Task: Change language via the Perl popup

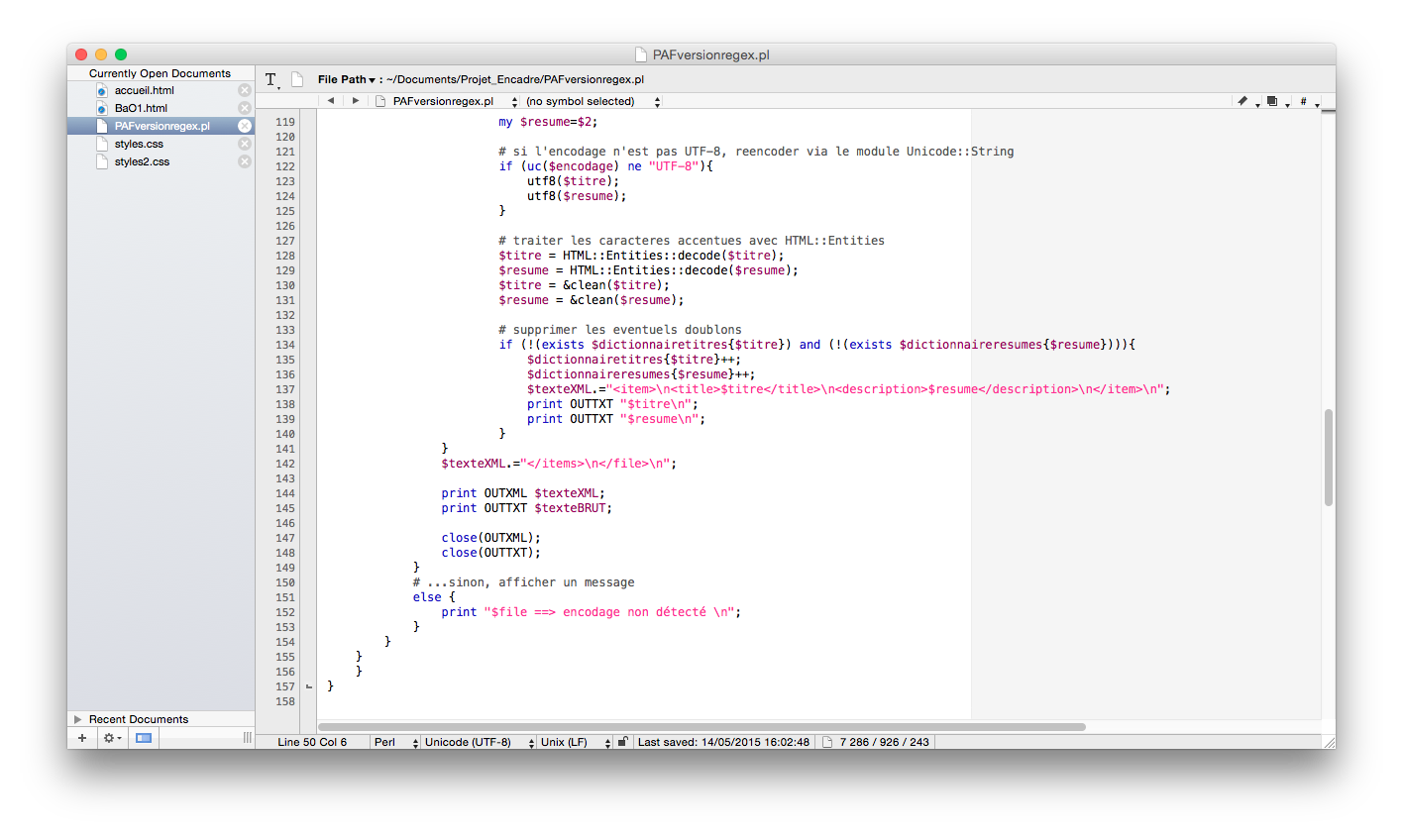Action: 395,742
